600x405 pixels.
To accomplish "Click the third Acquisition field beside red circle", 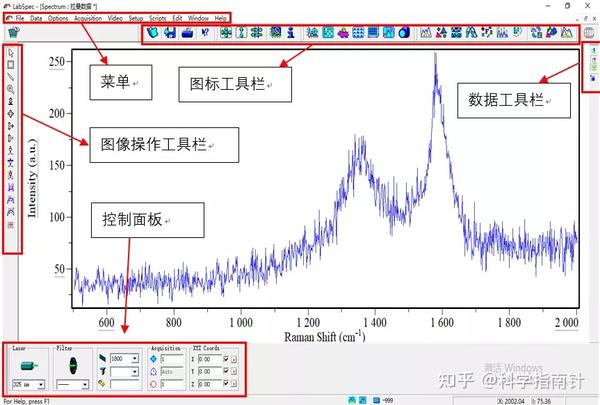I will (x=172, y=384).
